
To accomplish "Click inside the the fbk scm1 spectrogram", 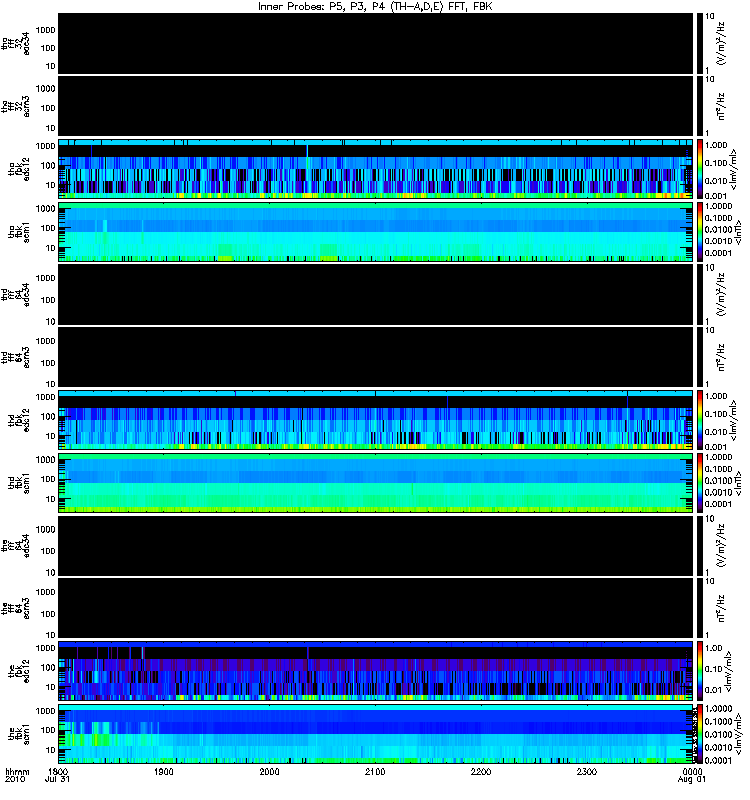I will (376, 734).
